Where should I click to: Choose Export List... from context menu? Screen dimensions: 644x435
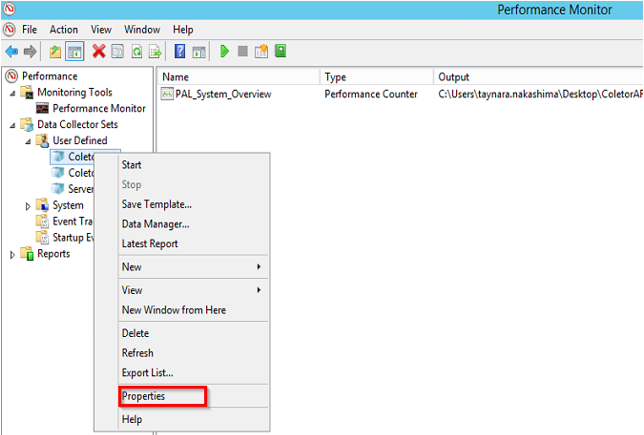[194, 373]
